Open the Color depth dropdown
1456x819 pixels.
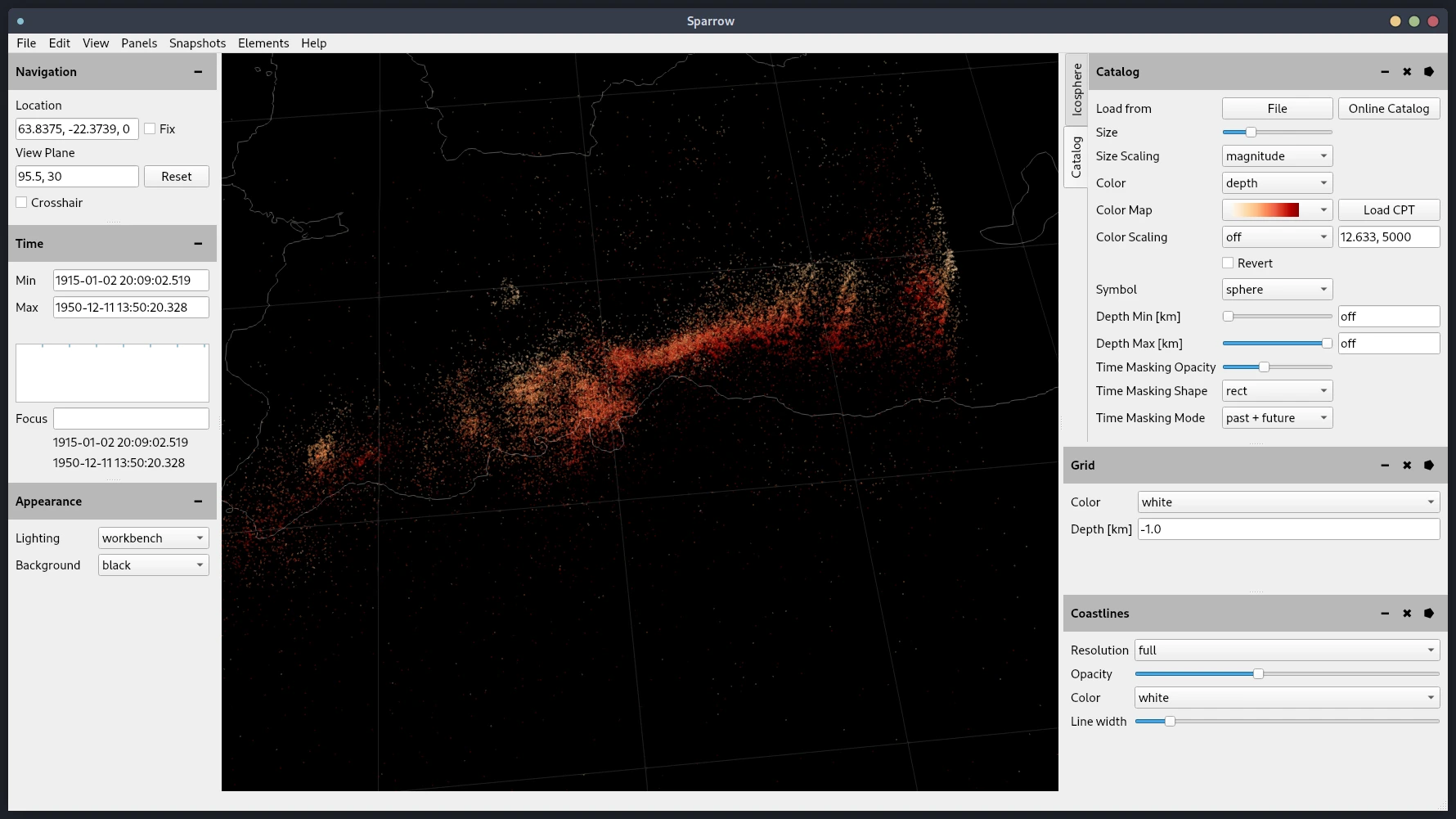point(1277,183)
